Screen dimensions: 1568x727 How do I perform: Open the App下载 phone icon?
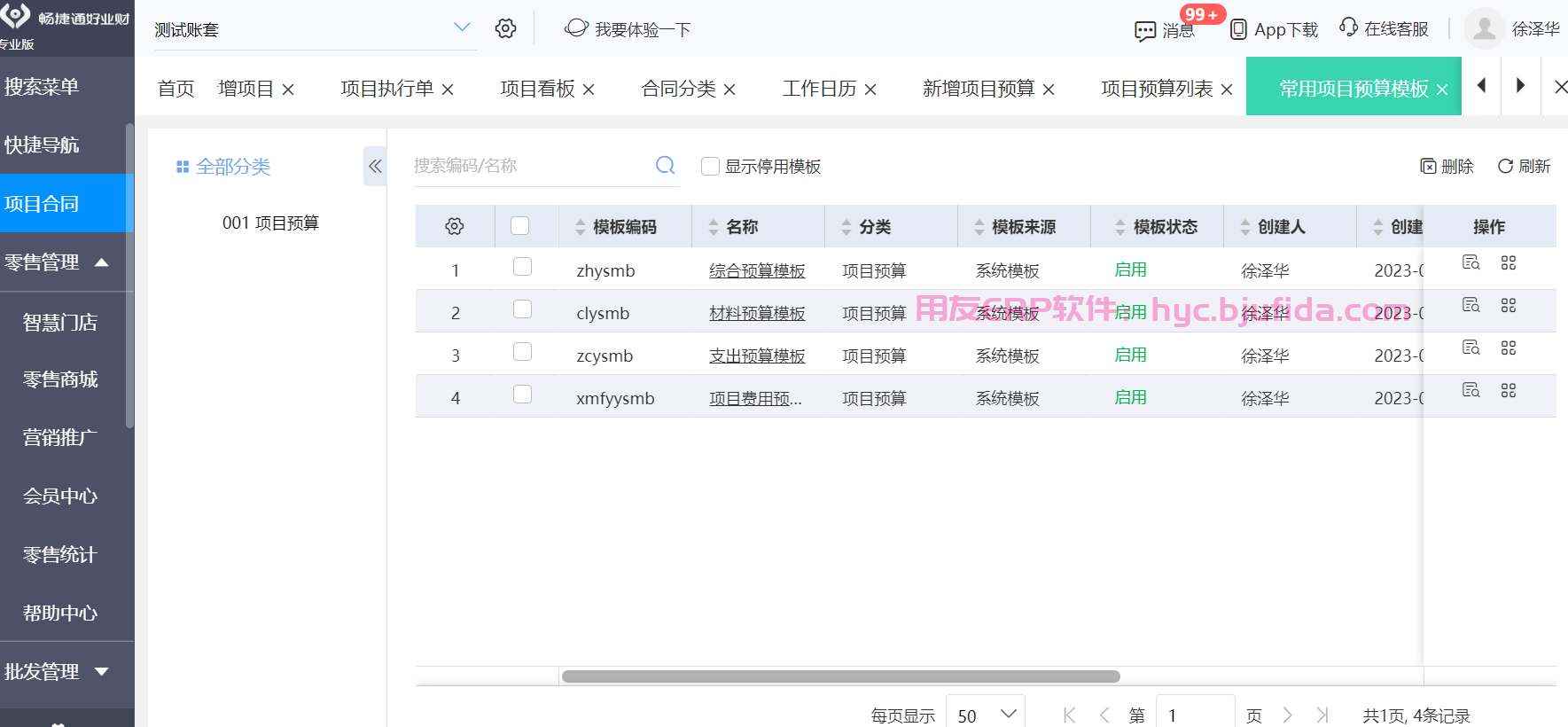coord(1238,29)
